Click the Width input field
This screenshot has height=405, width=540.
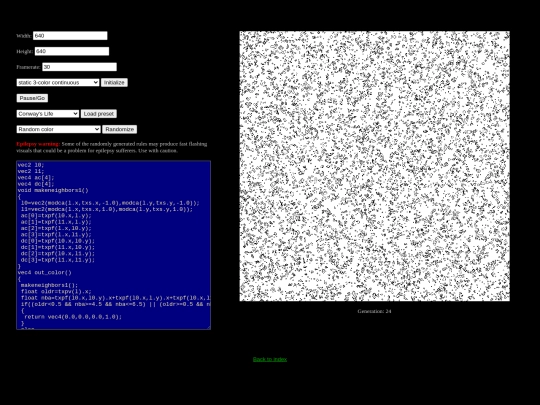pos(70,36)
